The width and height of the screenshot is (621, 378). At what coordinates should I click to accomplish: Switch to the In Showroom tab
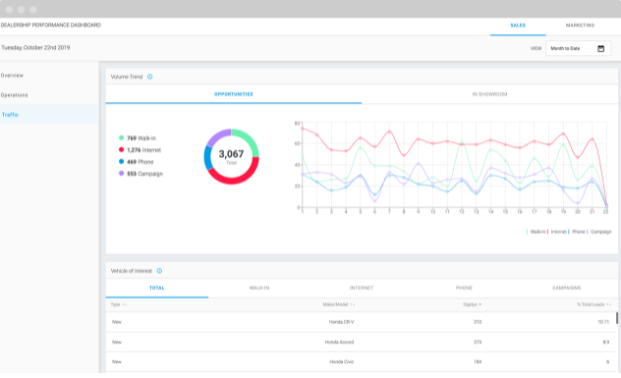490,94
